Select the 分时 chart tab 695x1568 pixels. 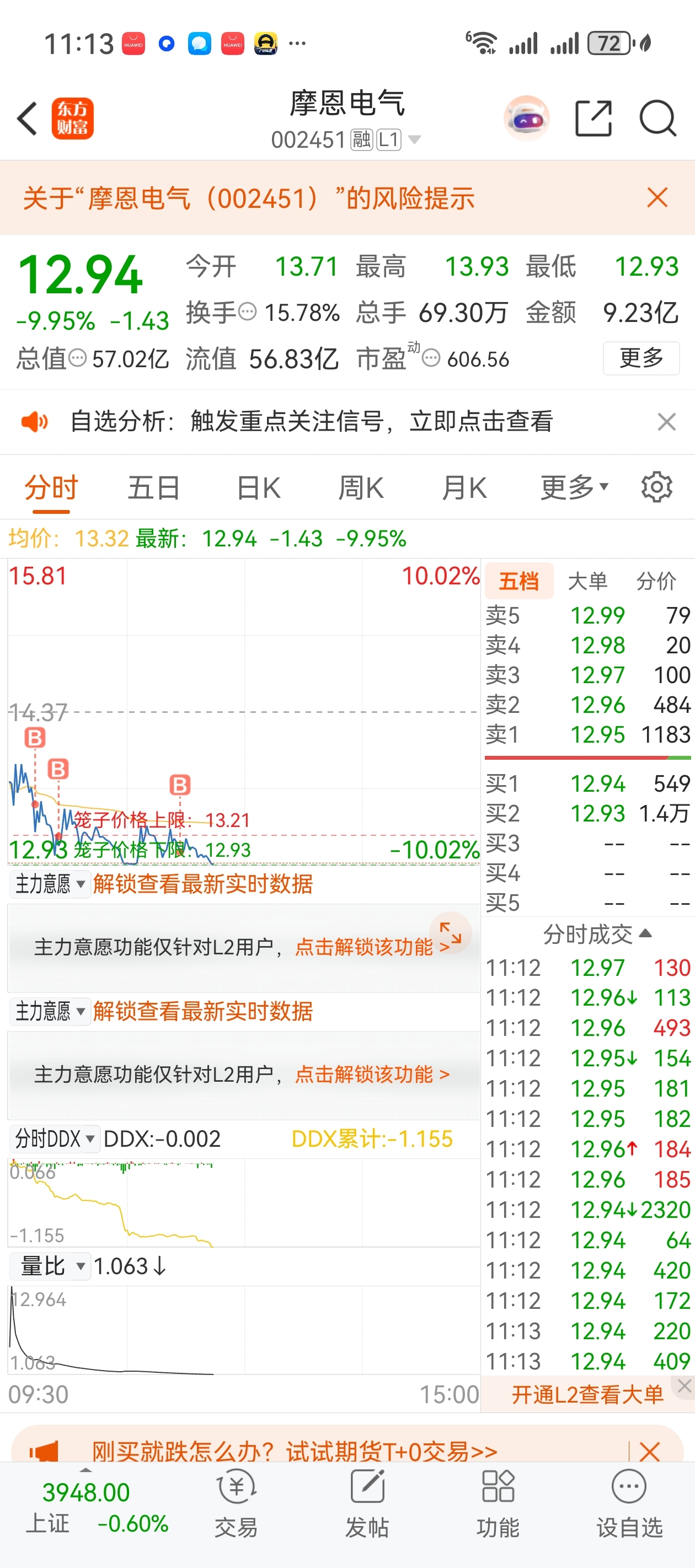click(51, 487)
